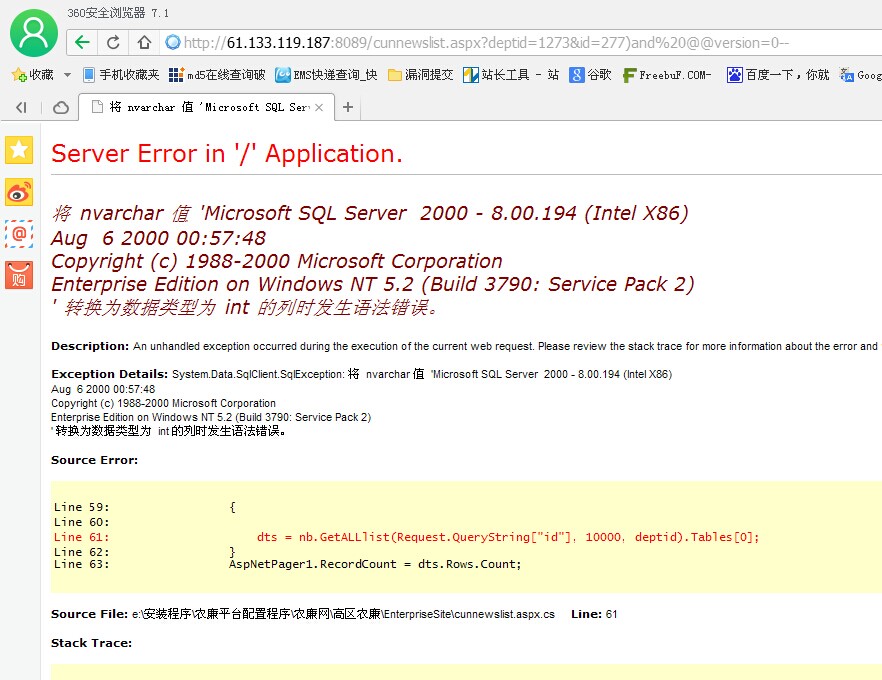Open the 百度一下 bookmark
The width and height of the screenshot is (882, 680).
pyautogui.click(x=778, y=75)
